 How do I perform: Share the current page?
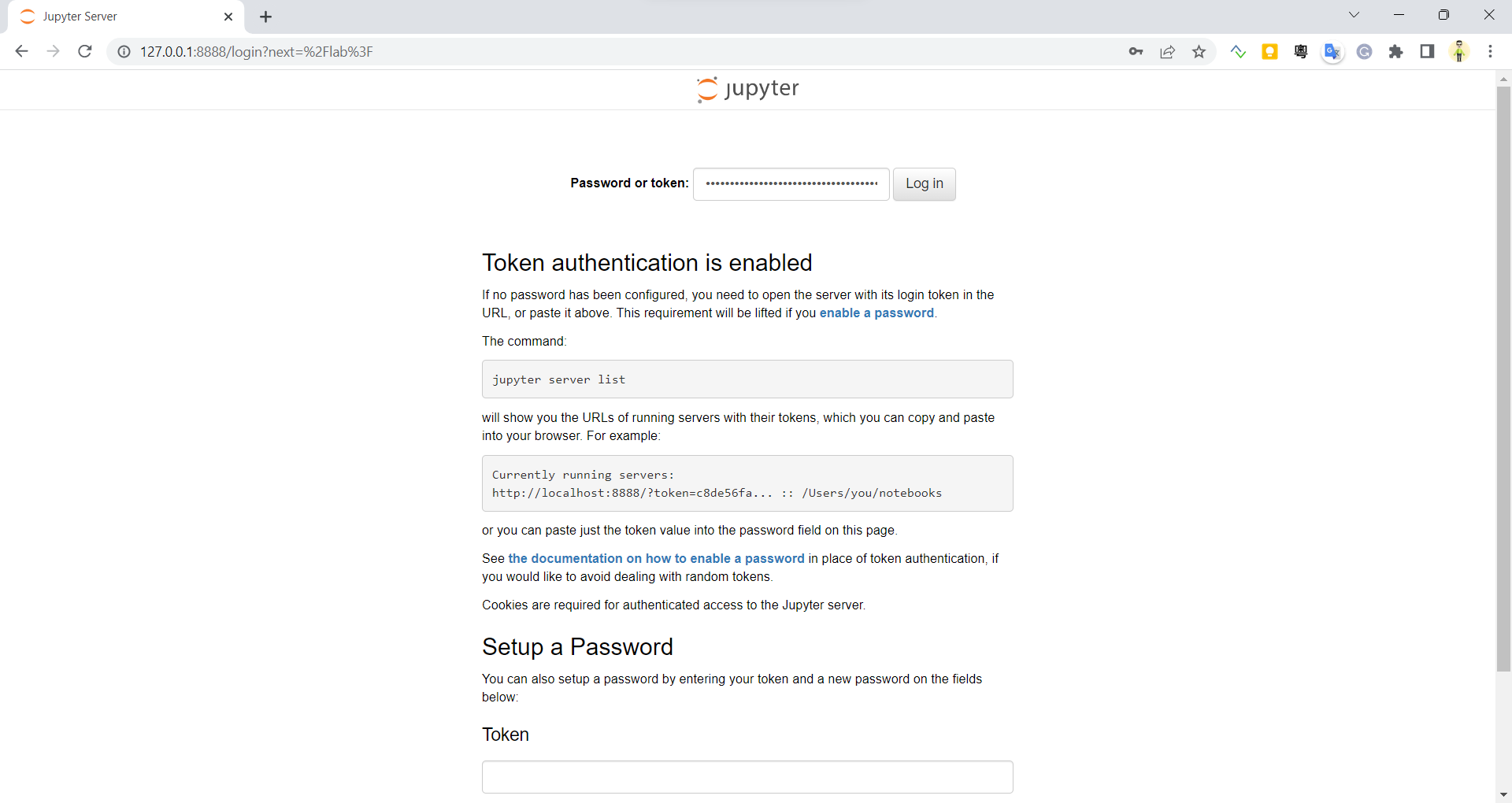pos(1168,51)
